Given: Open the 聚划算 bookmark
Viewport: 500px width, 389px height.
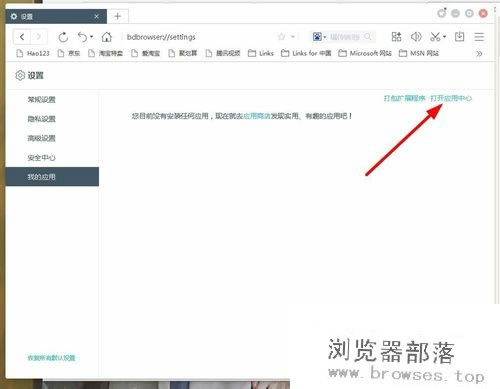Looking at the screenshot, I should coord(183,53).
